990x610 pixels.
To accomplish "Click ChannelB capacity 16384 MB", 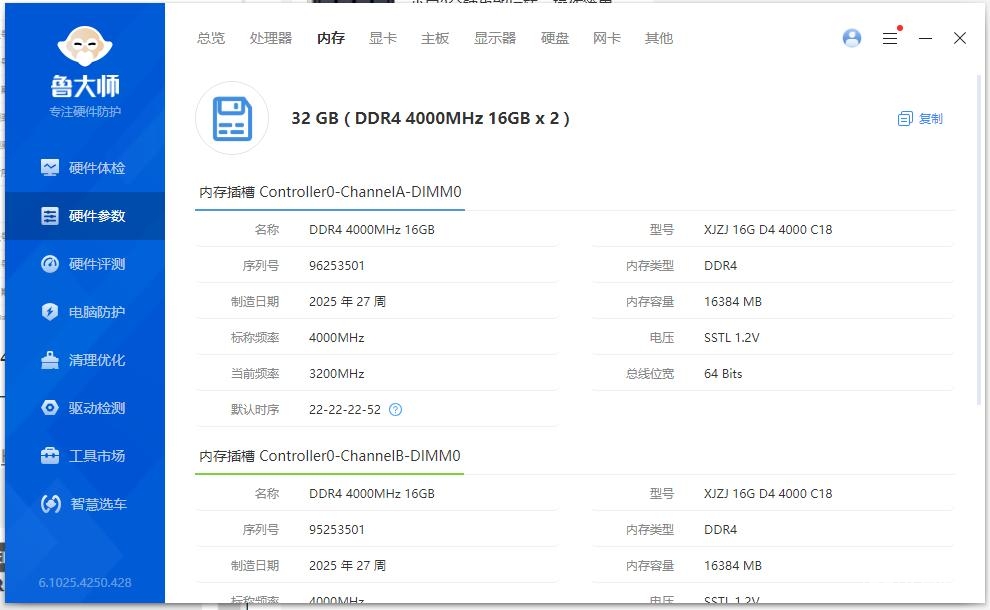I will tap(733, 566).
